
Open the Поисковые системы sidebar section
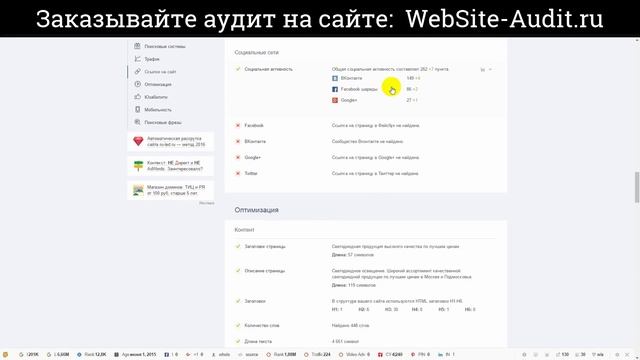(160, 47)
